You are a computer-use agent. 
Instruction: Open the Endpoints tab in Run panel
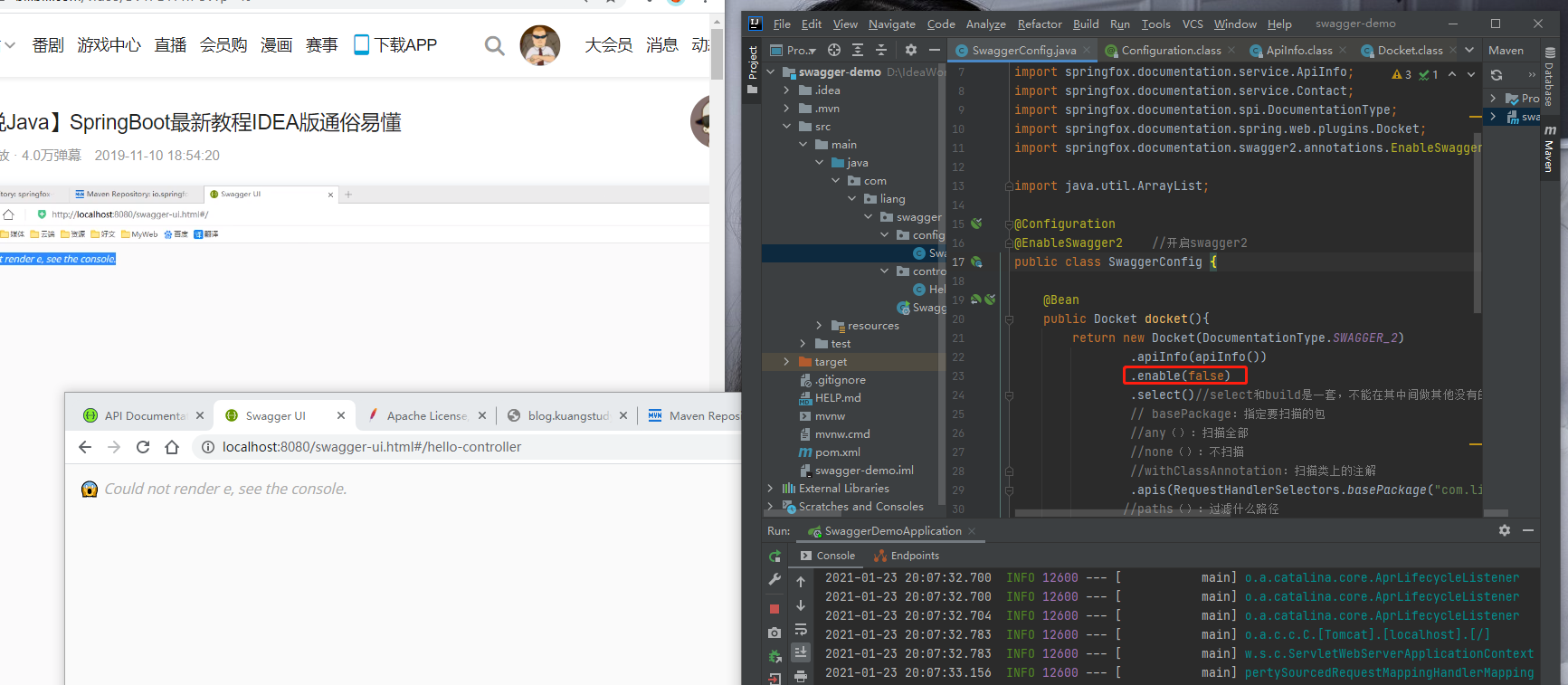[x=906, y=556]
